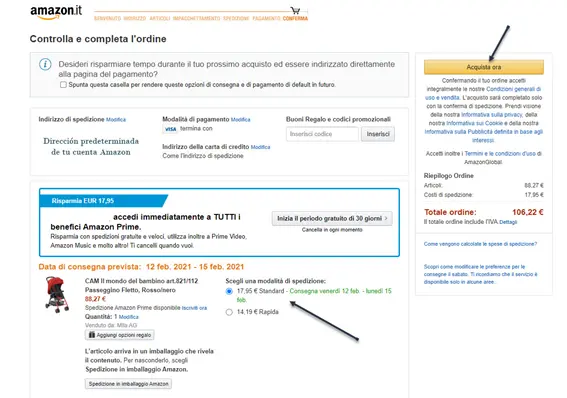Click the Acquista ora button
Screen dimensions: 567x398
[x=483, y=67]
